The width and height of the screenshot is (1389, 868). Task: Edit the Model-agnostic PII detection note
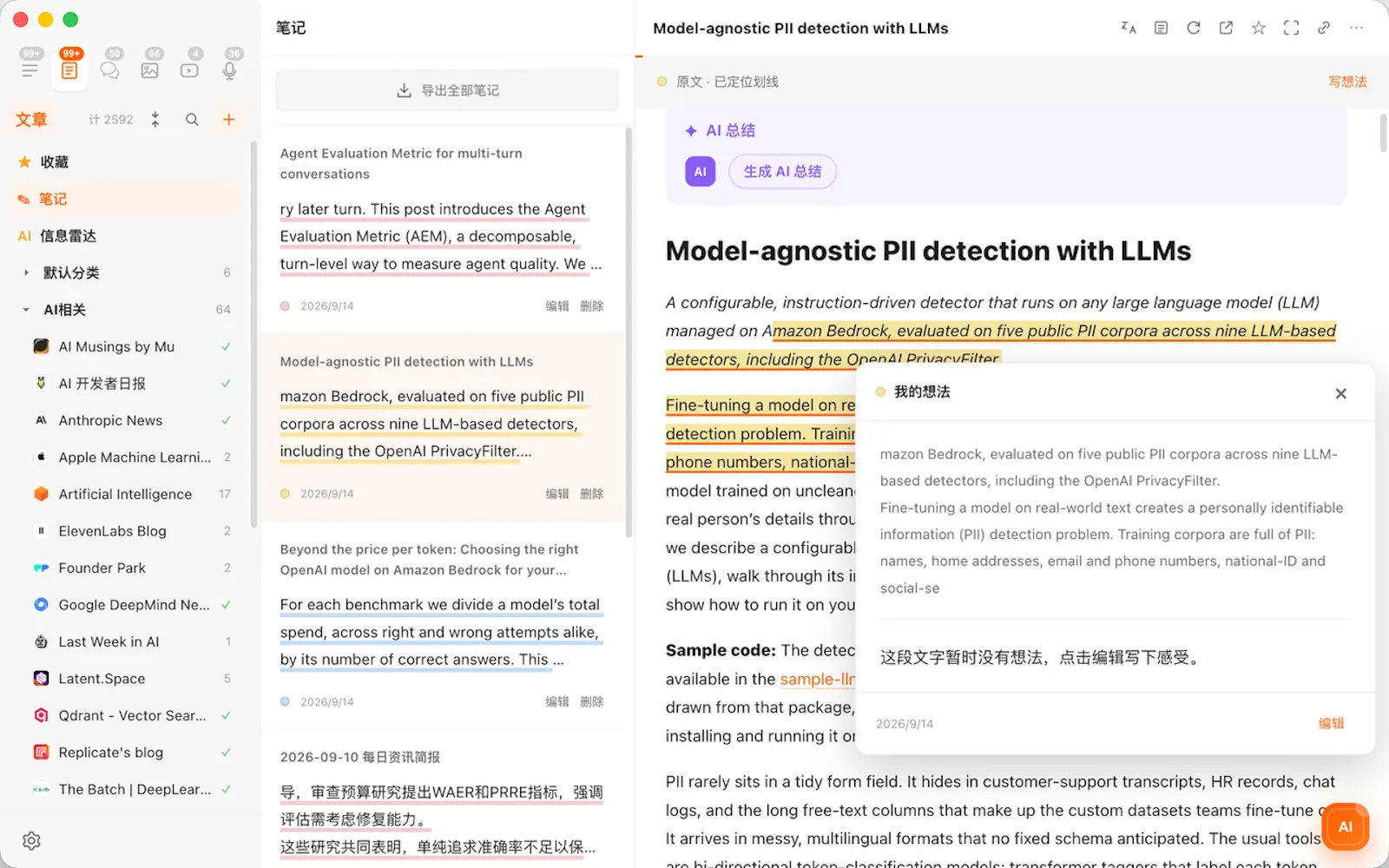[x=557, y=494]
